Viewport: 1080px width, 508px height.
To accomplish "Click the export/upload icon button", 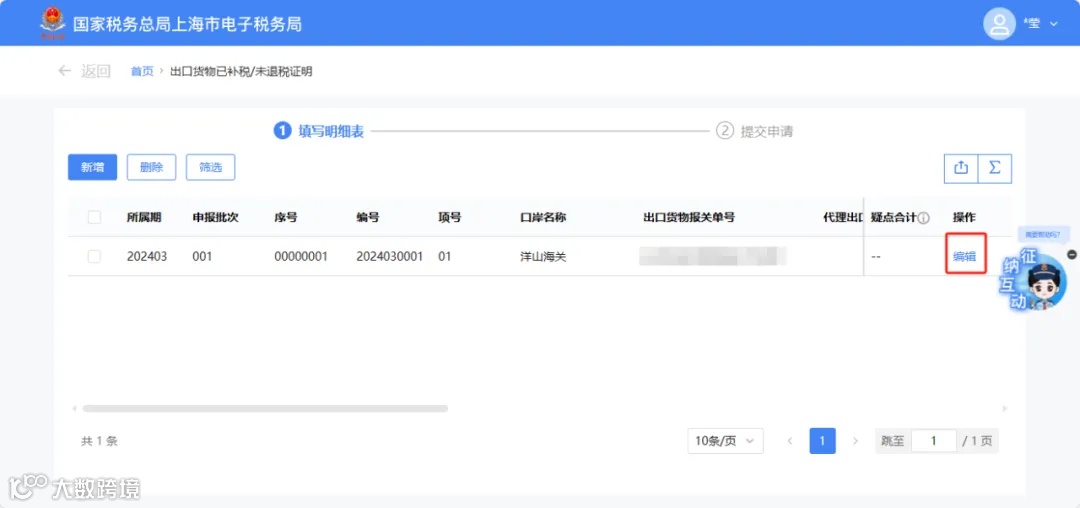I will tap(961, 168).
